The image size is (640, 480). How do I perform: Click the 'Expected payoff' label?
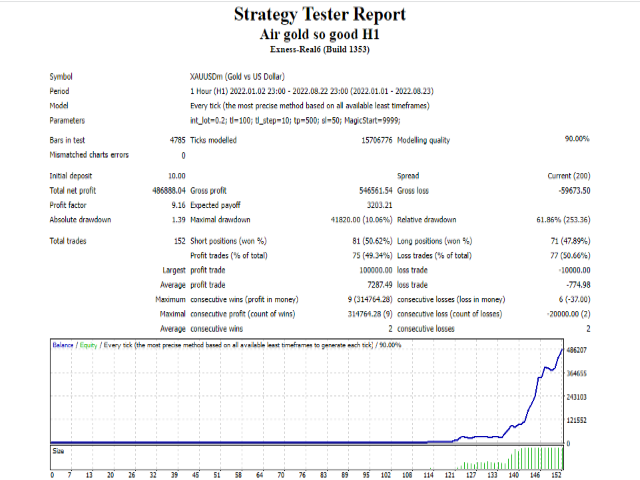[x=215, y=205]
